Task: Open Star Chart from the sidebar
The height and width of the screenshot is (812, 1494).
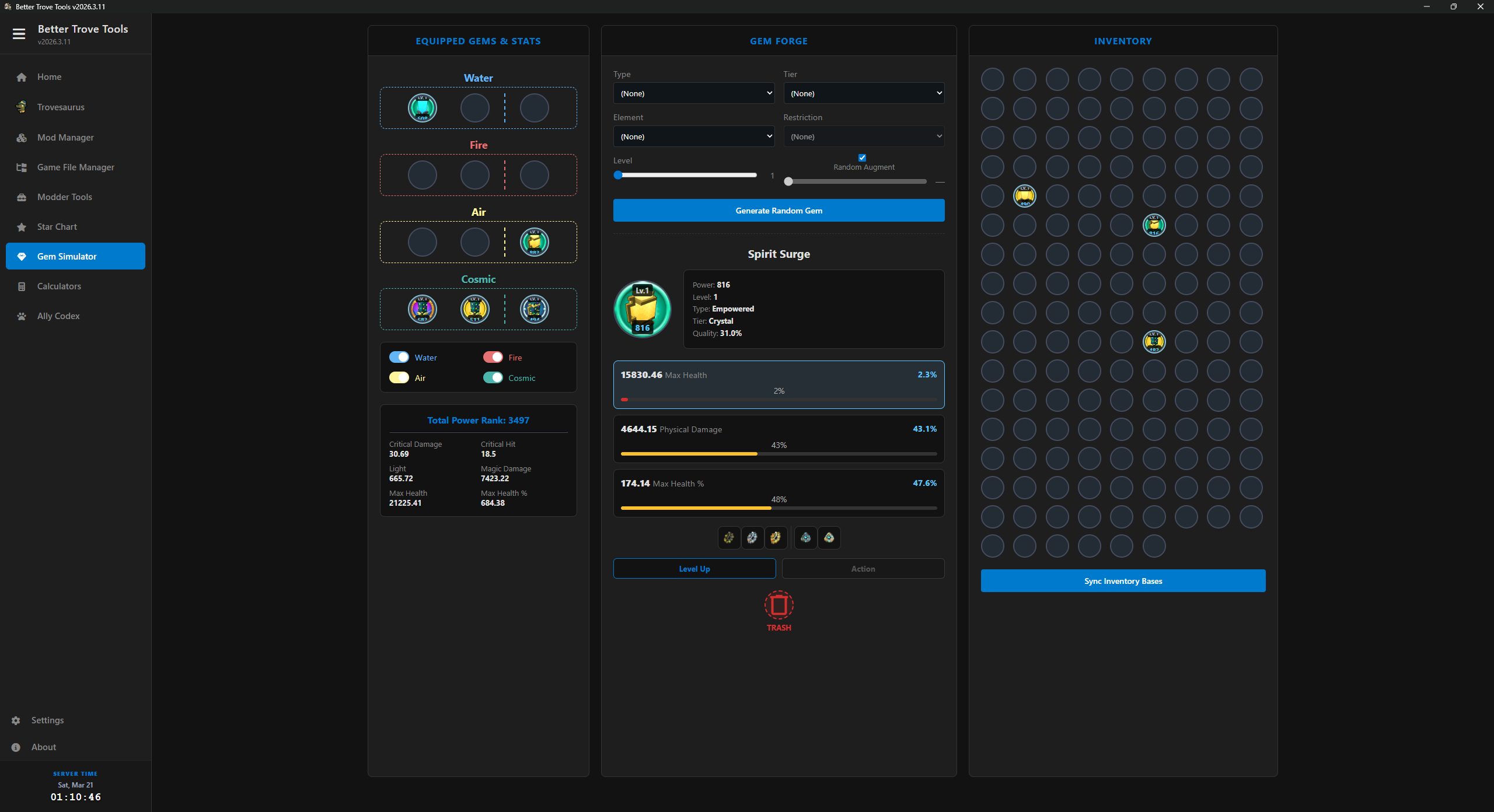Action: 57,227
